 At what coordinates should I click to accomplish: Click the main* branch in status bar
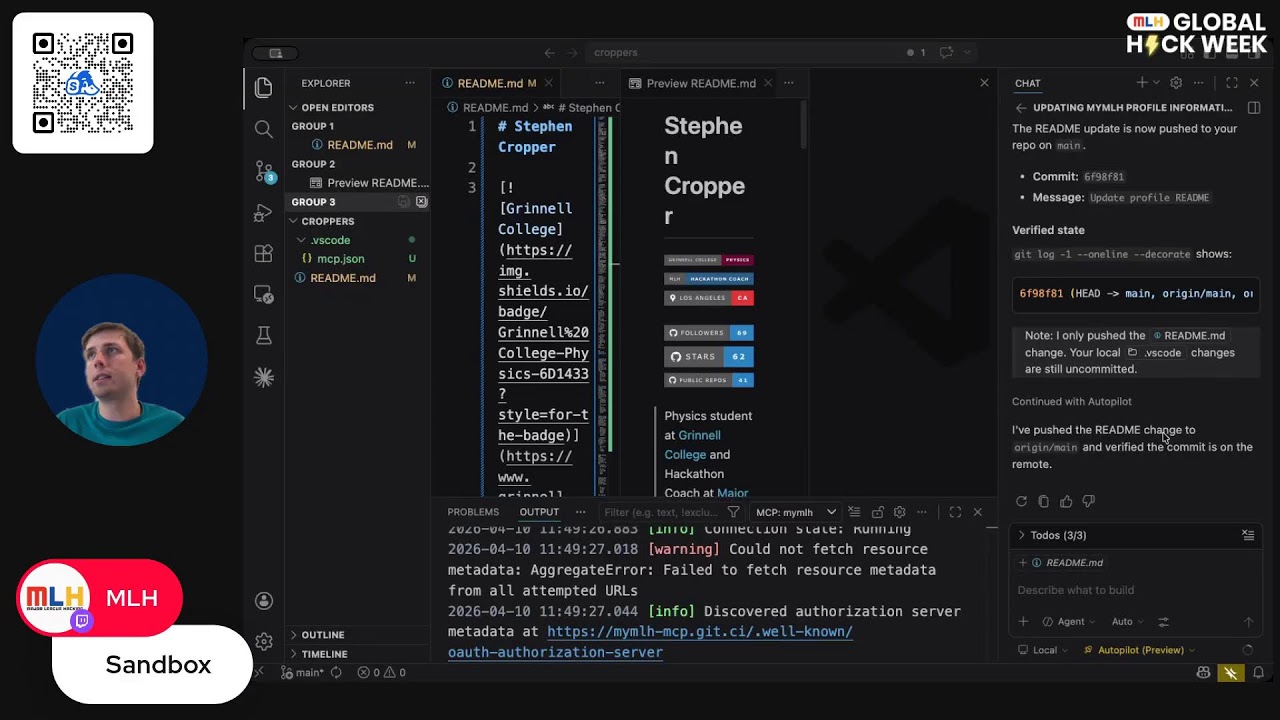pos(302,673)
